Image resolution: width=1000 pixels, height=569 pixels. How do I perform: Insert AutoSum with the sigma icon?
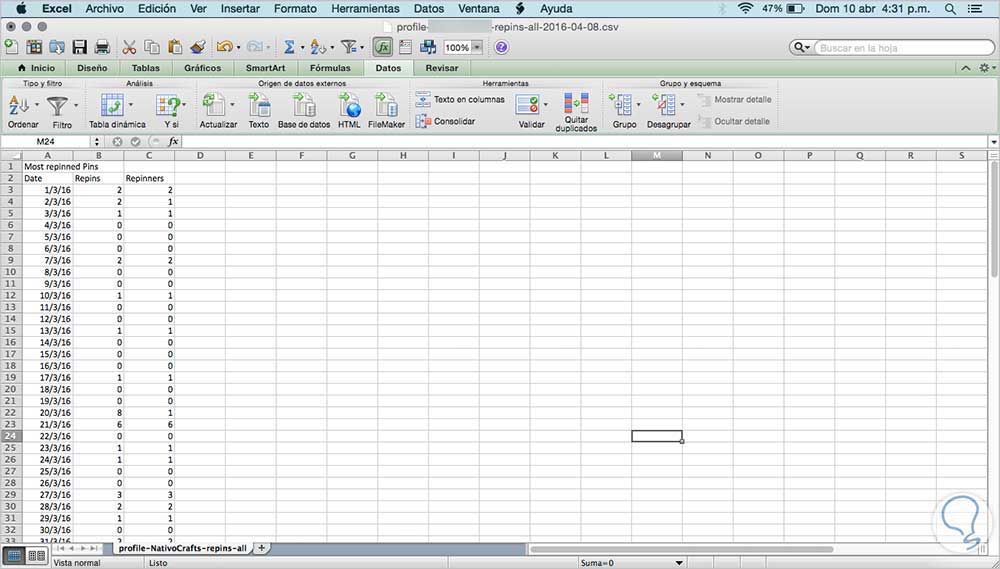tap(289, 47)
